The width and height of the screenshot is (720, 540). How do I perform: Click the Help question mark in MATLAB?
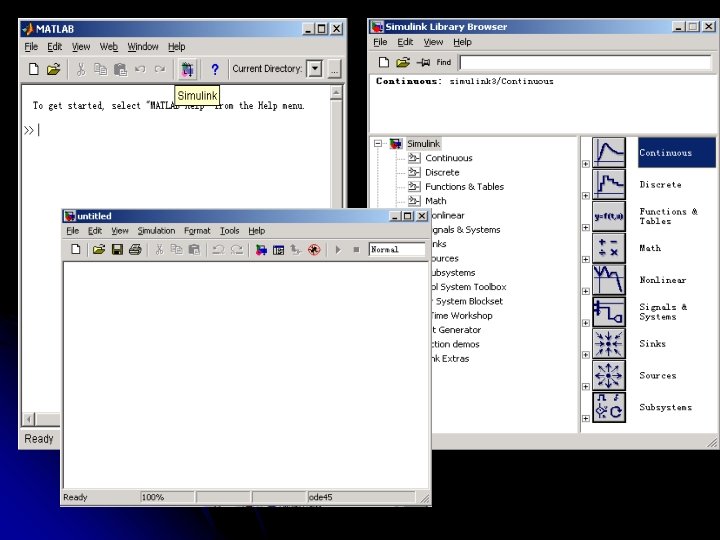(214, 69)
